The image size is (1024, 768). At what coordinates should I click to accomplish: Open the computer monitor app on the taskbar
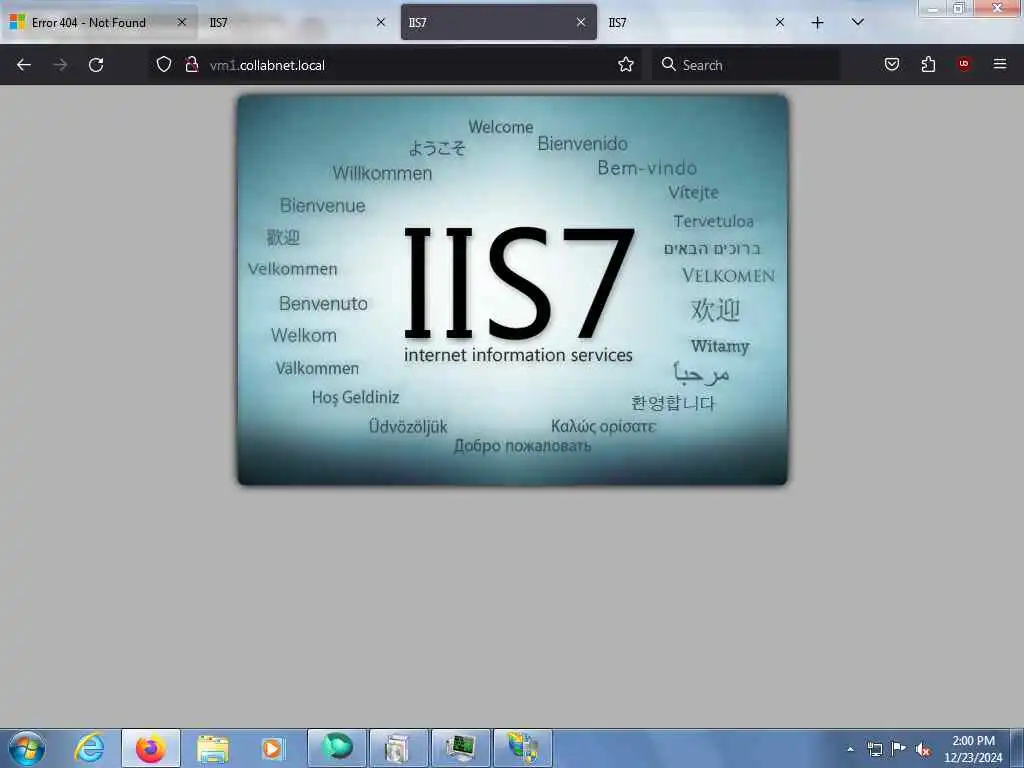[x=460, y=748]
